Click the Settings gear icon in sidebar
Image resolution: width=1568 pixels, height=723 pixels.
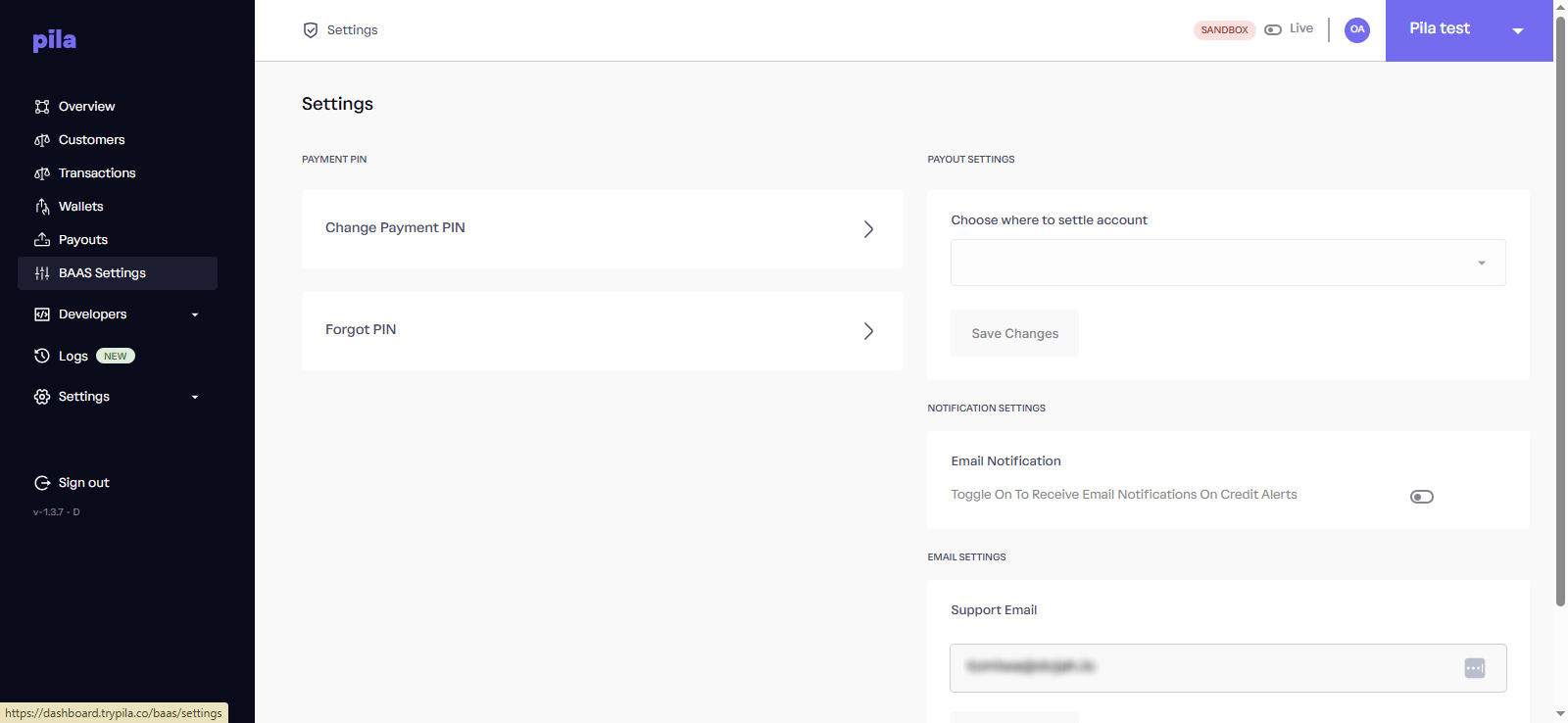(x=42, y=397)
